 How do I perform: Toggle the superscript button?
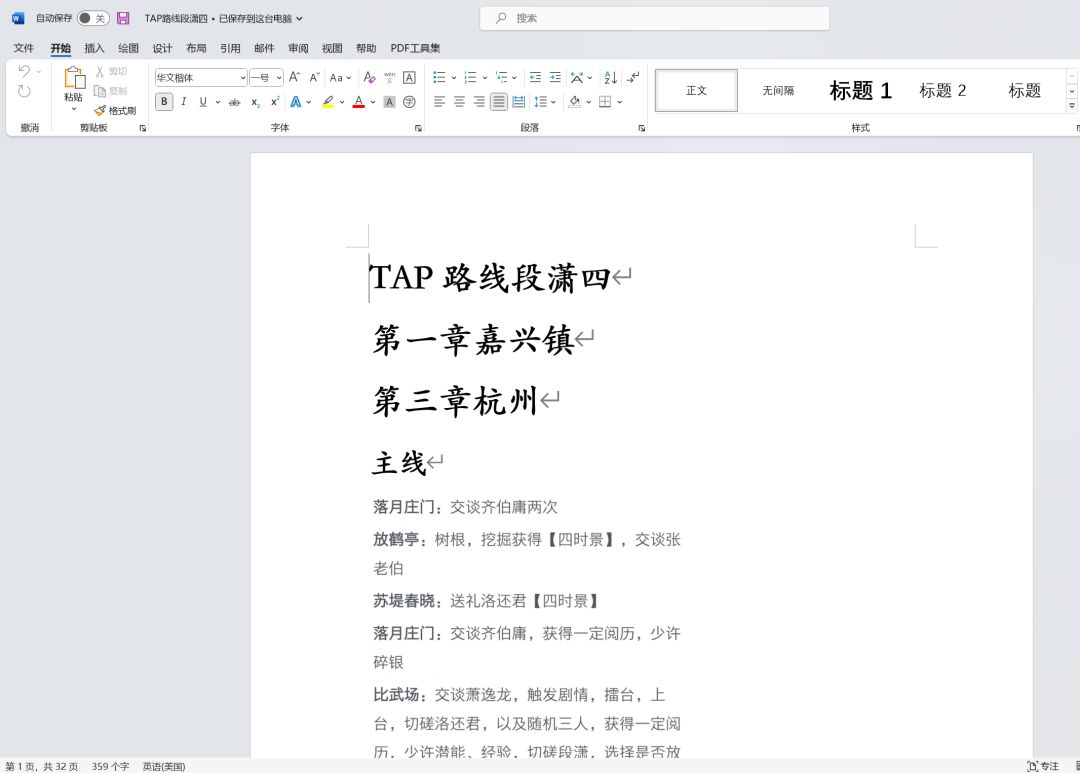click(x=273, y=101)
